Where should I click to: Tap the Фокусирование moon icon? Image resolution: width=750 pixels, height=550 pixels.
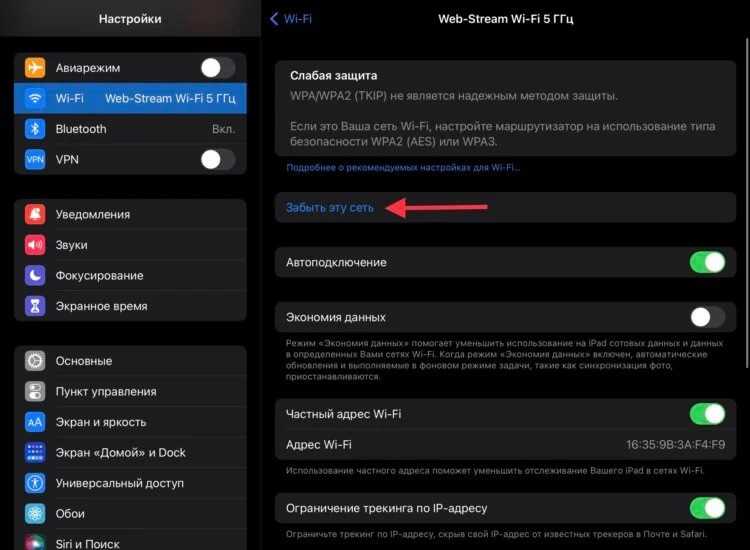35,275
